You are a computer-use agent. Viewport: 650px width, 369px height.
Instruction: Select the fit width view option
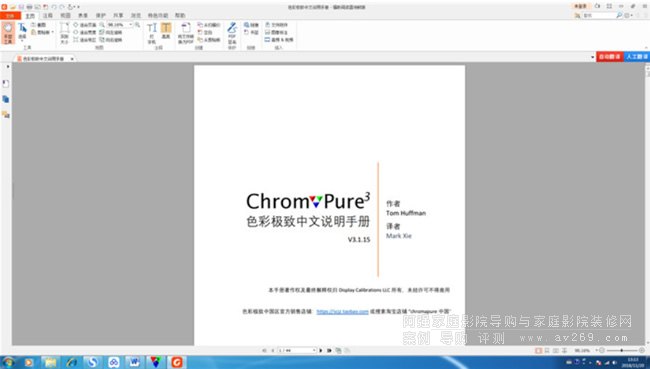(x=85, y=32)
